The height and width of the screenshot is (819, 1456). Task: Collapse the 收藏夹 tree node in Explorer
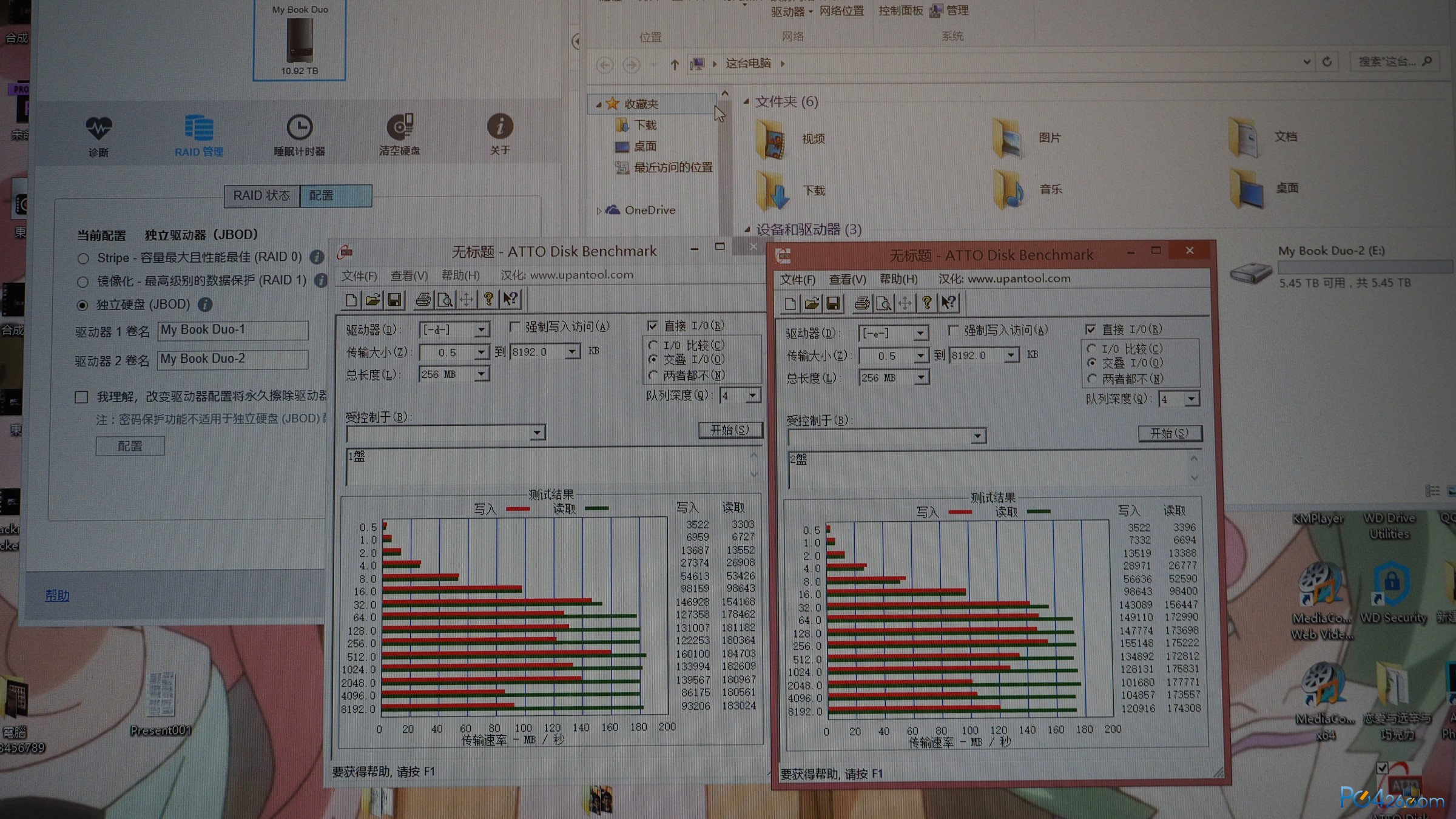click(x=599, y=104)
